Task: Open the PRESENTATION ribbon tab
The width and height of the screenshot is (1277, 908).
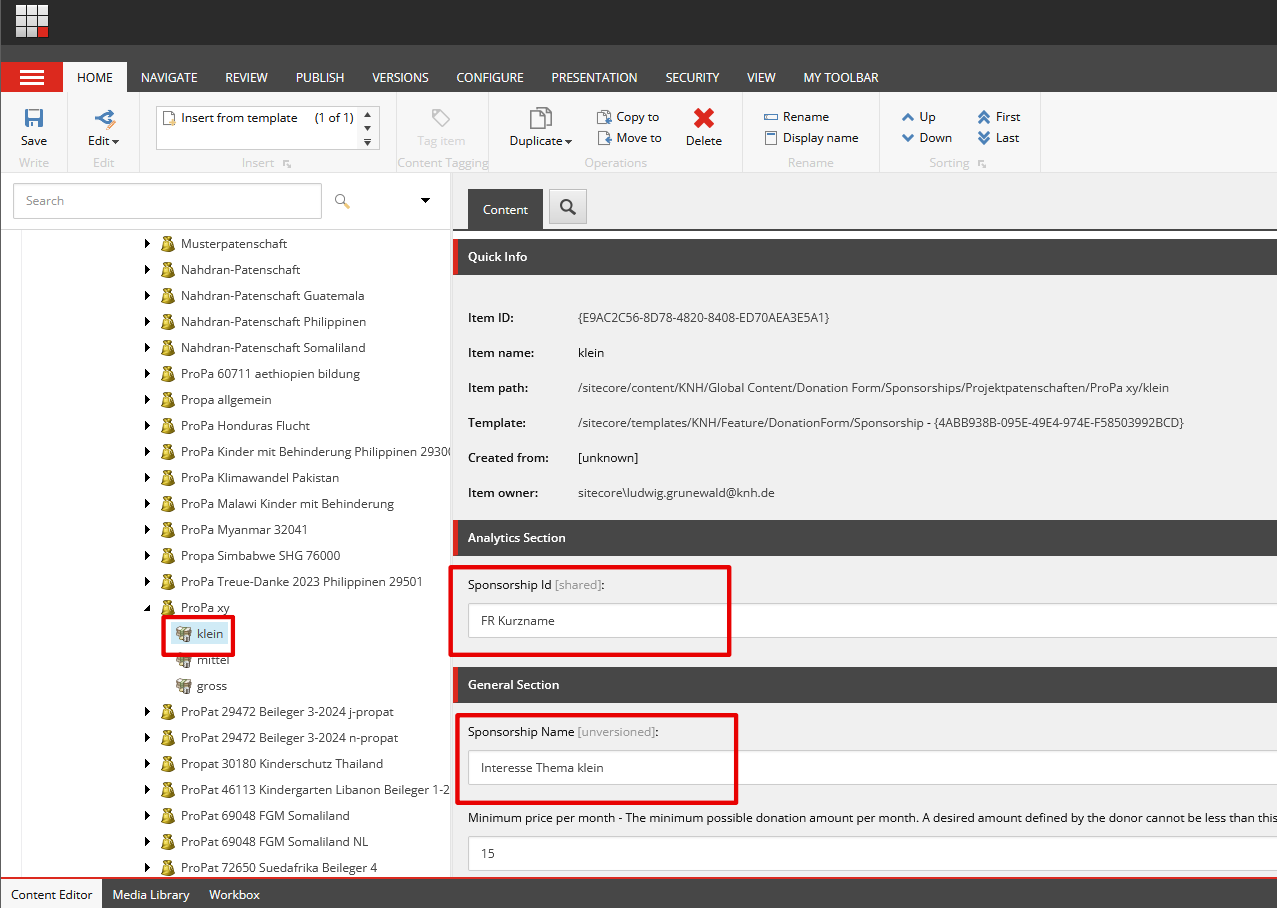Action: pos(594,77)
